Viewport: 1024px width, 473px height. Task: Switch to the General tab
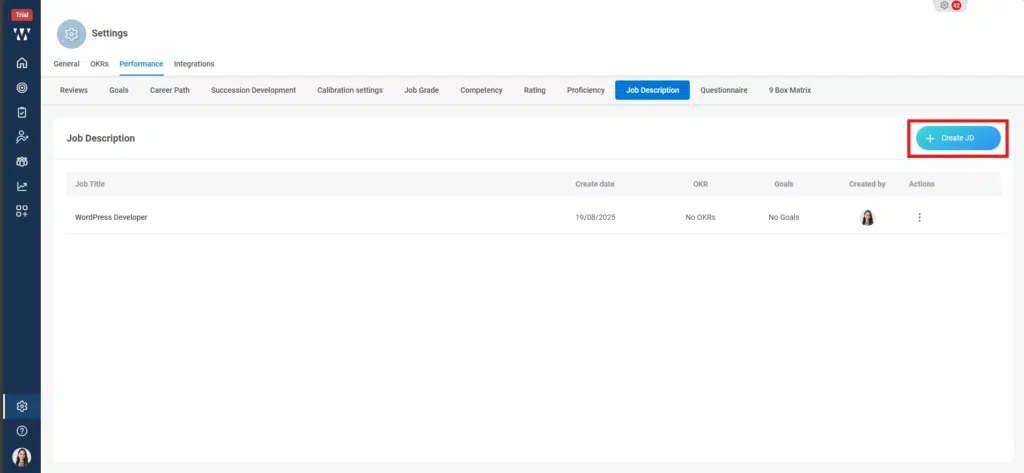(x=67, y=64)
